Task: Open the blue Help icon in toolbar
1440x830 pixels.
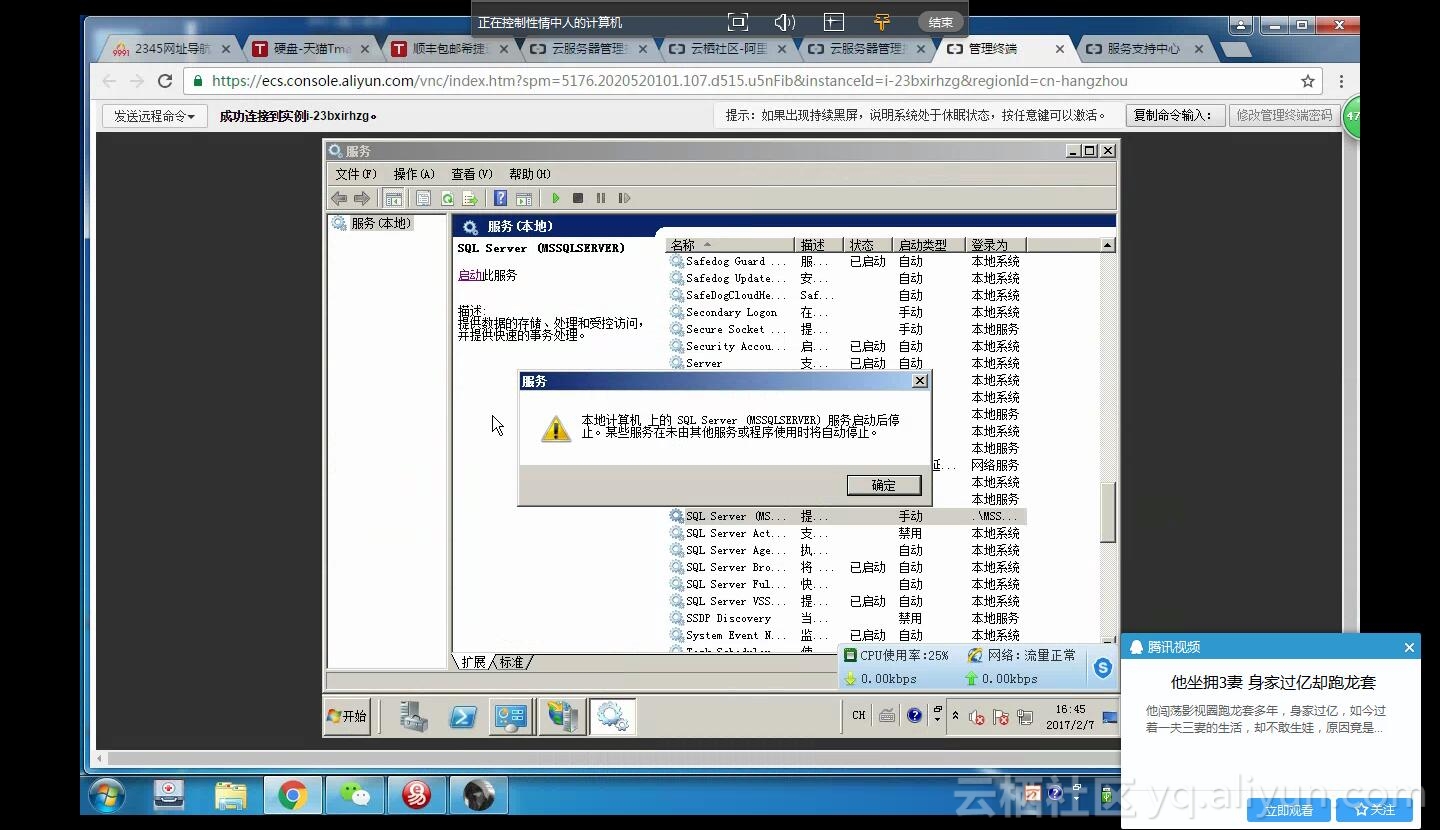Action: click(500, 198)
